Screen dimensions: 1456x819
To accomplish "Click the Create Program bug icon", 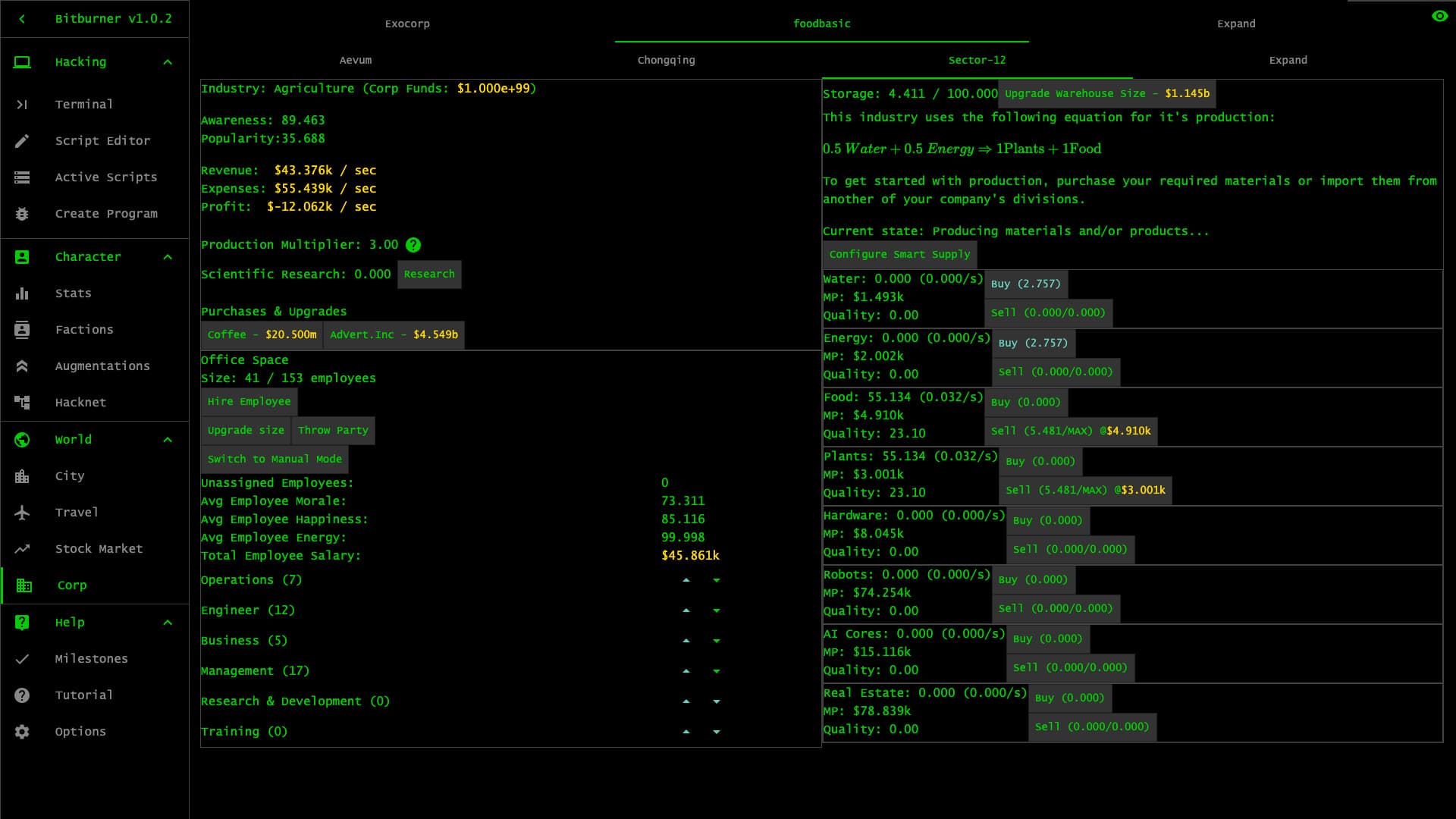I will coord(23,213).
